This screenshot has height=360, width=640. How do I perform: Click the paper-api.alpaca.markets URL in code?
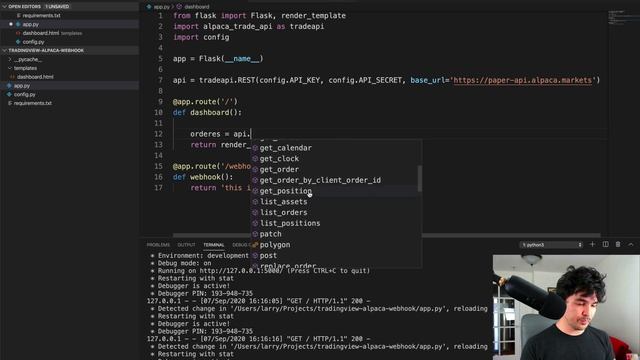click(522, 80)
